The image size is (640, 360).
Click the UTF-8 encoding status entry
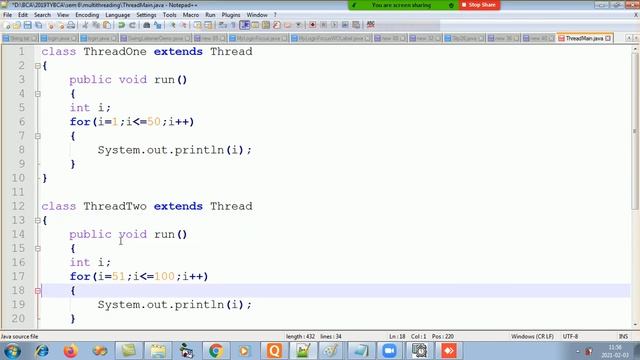(x=570, y=336)
